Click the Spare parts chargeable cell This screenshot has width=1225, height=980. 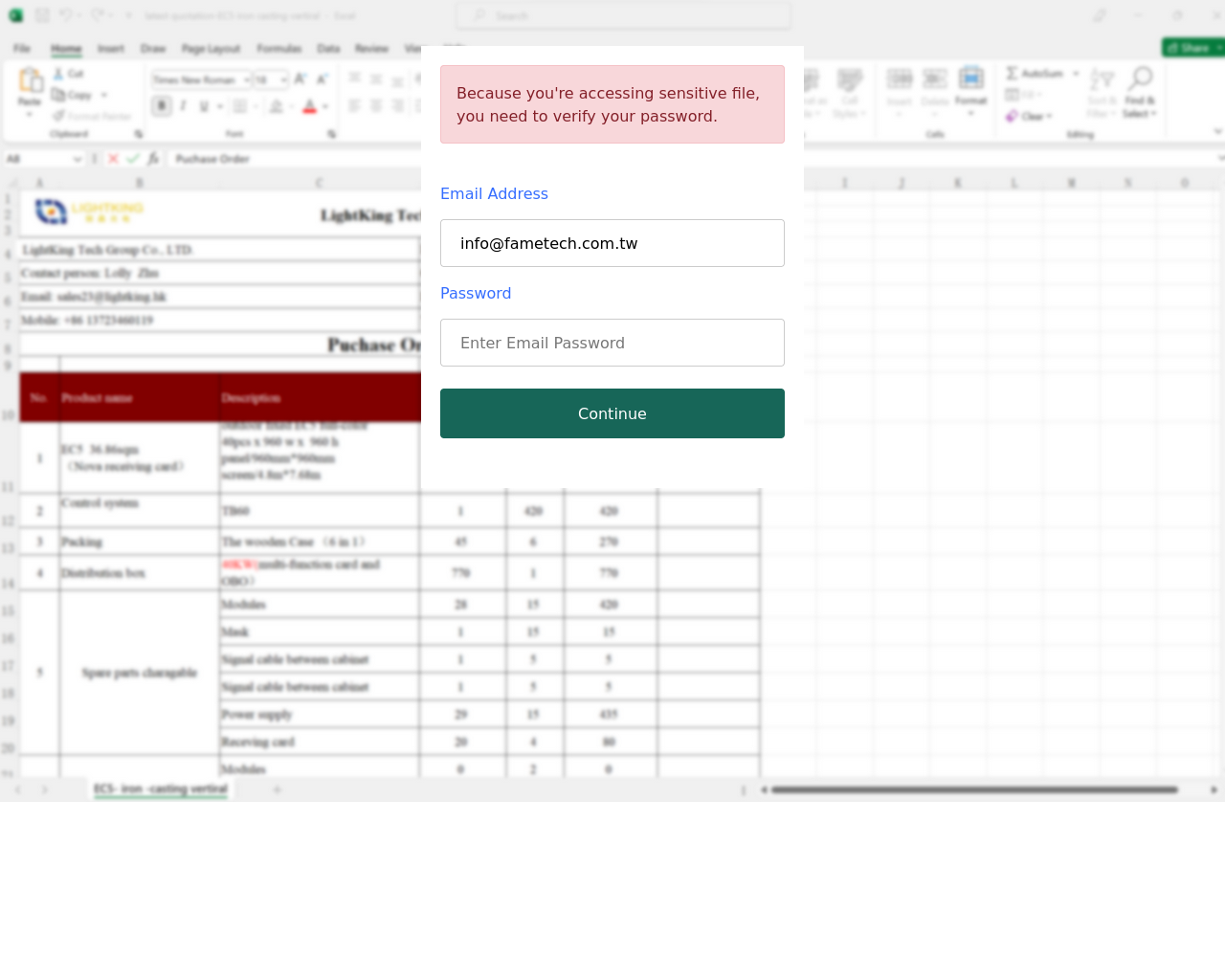(x=140, y=673)
